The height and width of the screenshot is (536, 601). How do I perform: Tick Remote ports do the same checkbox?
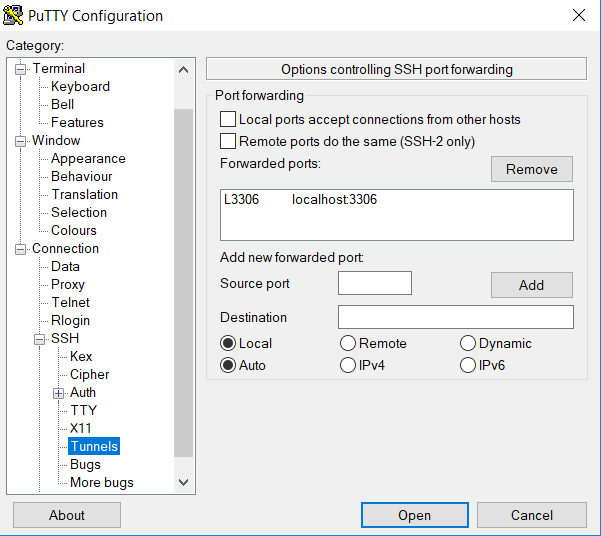pos(228,141)
